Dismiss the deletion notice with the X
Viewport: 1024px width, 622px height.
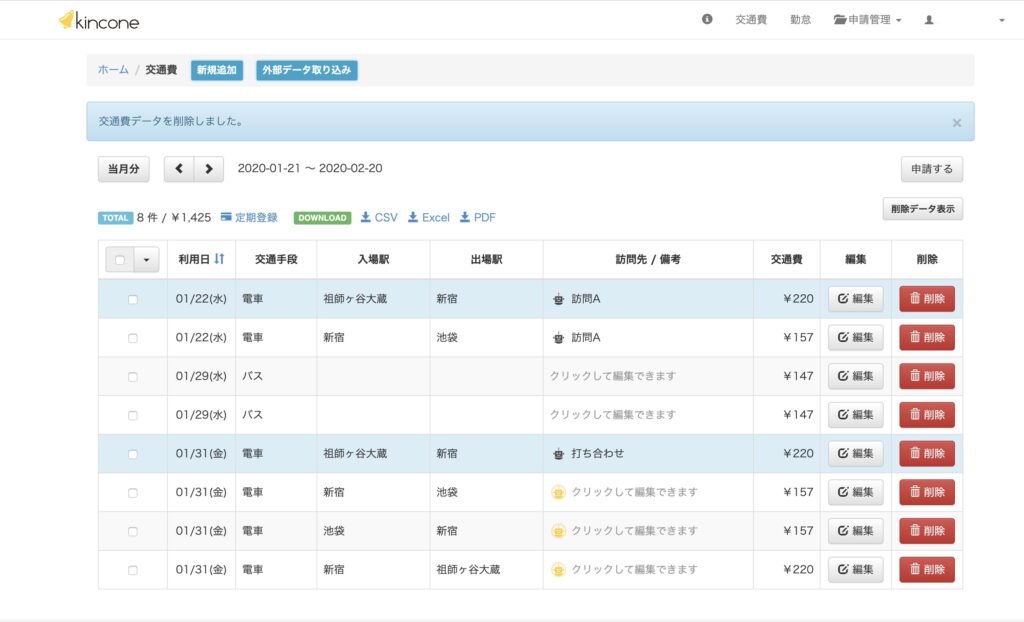956,122
